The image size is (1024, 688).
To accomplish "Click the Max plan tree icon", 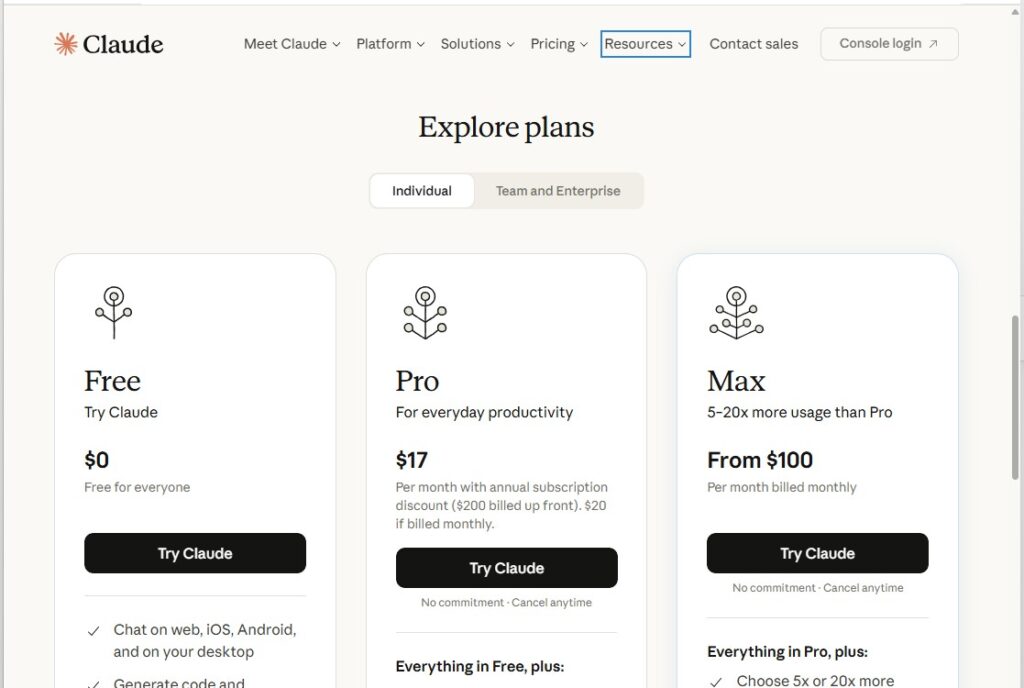I will (736, 313).
